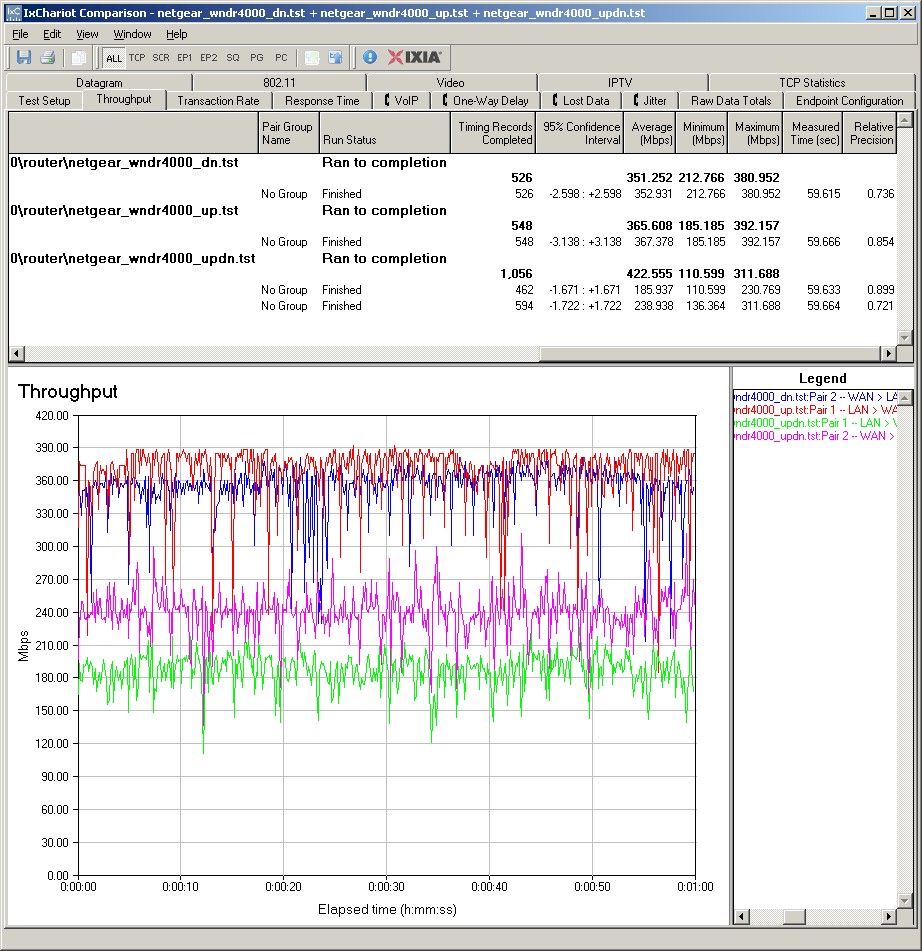Click the legend vertical scrollbar down arrow
Viewport: 922px width, 951px height.
(905, 901)
